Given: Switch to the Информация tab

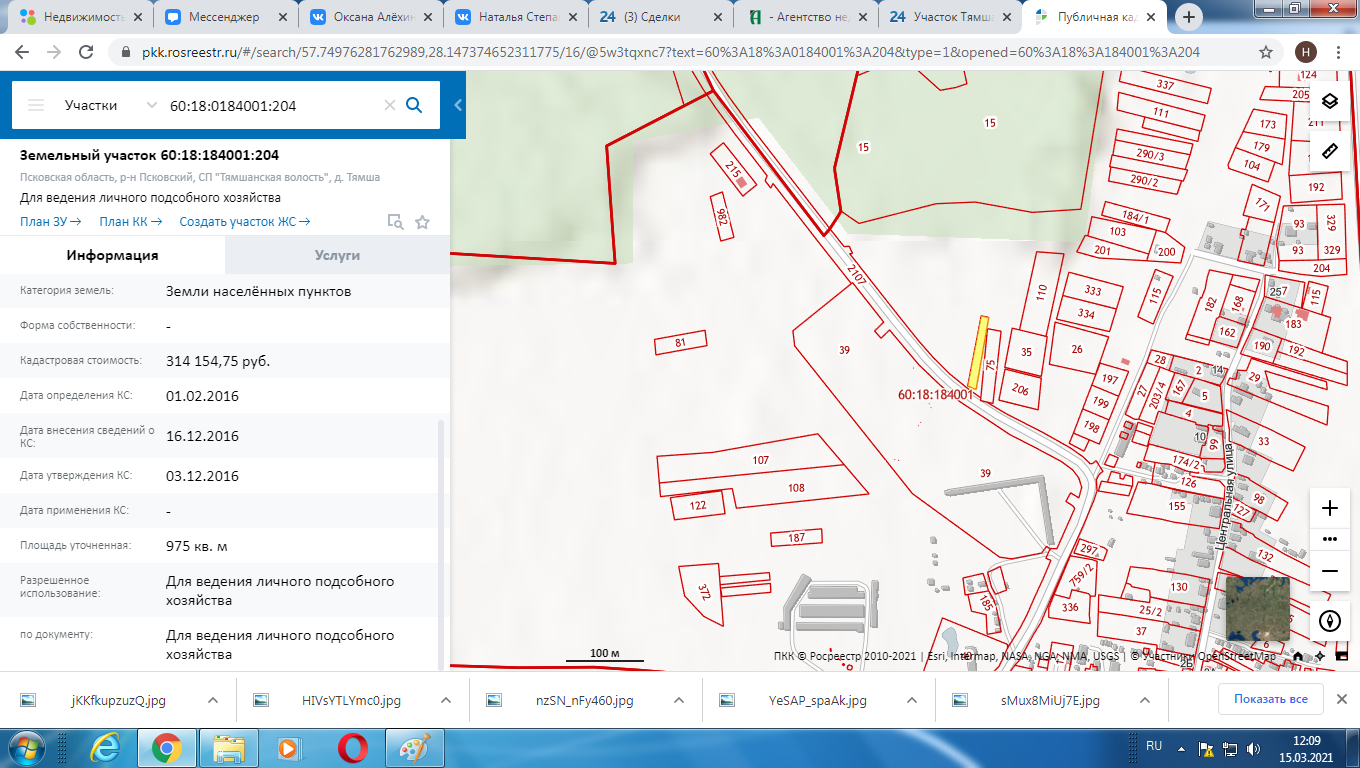Looking at the screenshot, I should (113, 255).
